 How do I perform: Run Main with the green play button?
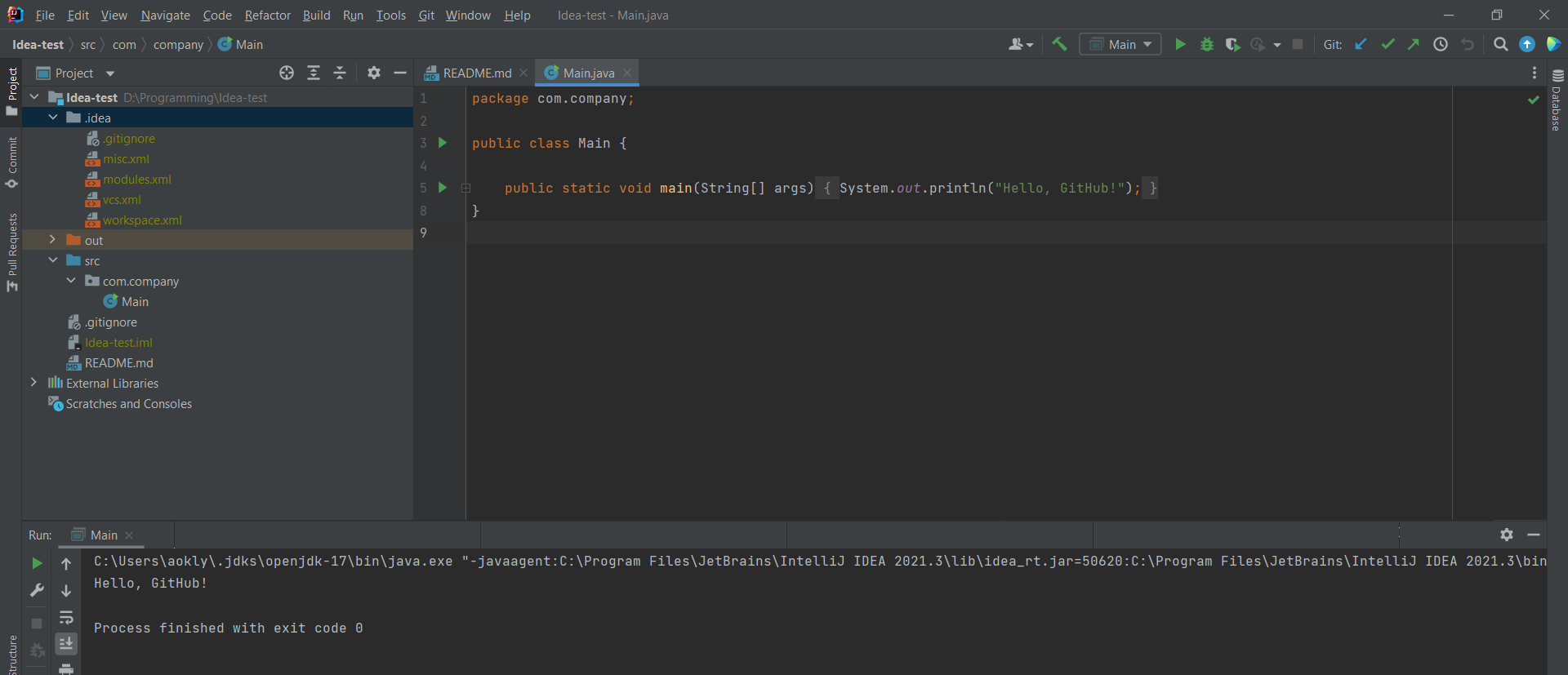coord(1180,44)
